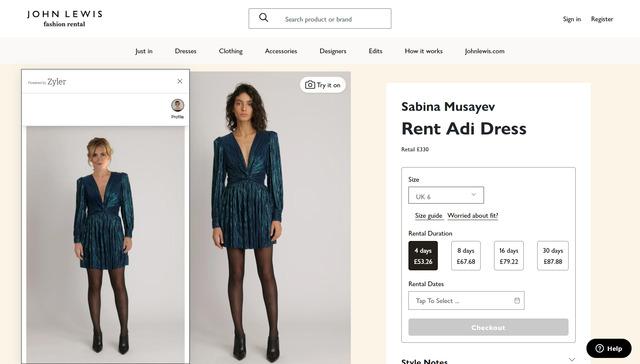
Task: Select the 4 days rental duration
Action: click(x=423, y=255)
